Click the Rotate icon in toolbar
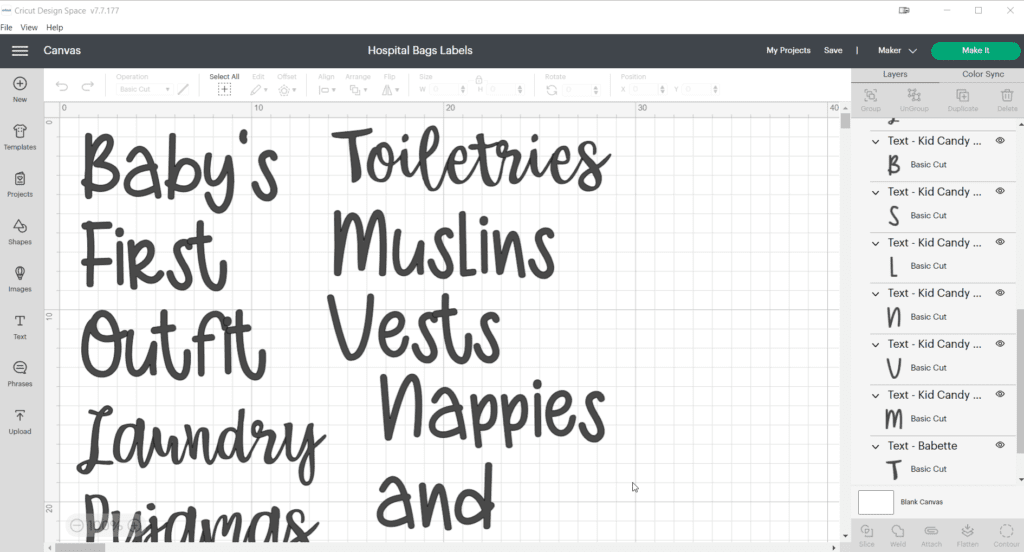This screenshot has width=1024, height=552. (551, 89)
